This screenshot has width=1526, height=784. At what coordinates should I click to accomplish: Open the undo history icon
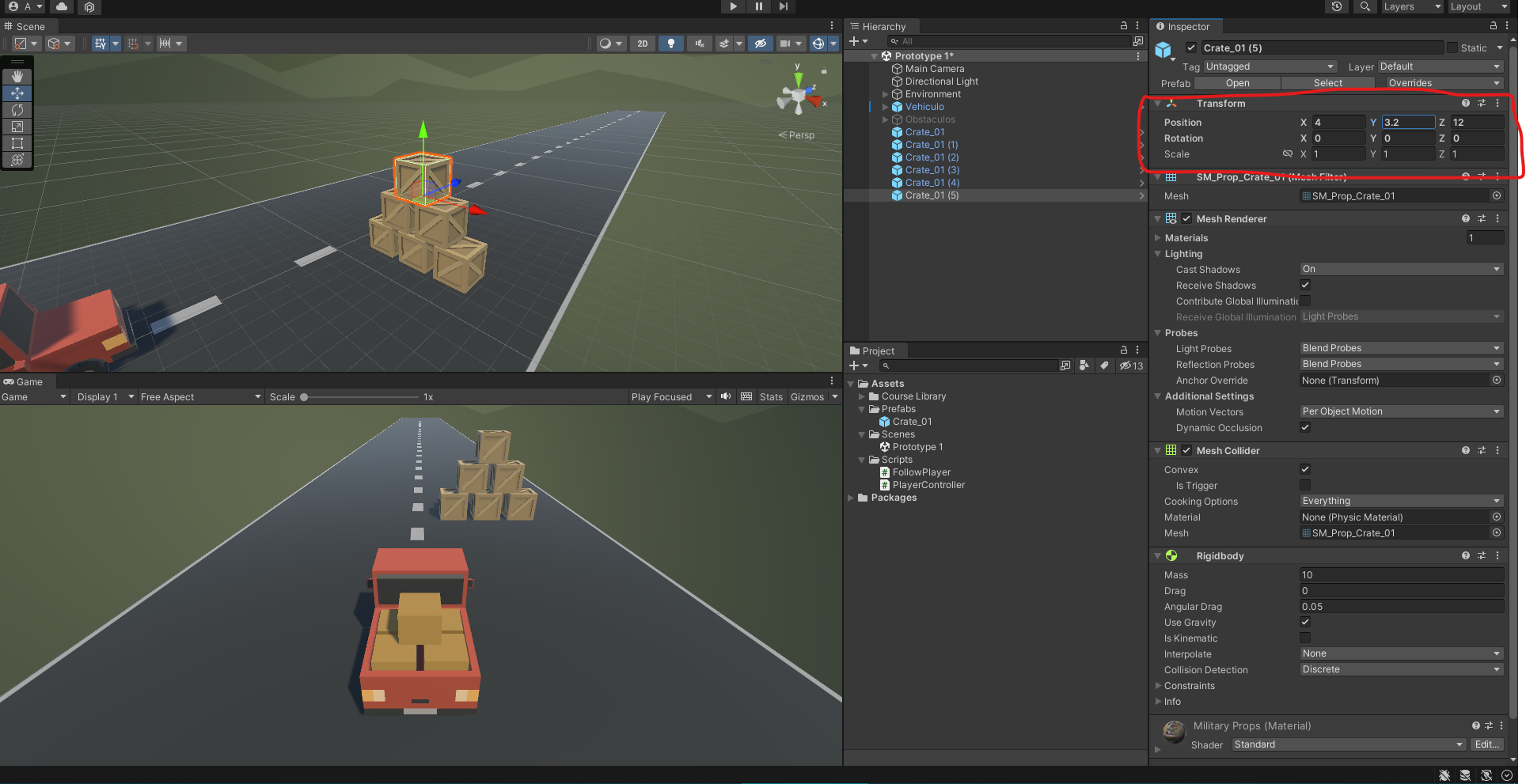click(x=1337, y=6)
